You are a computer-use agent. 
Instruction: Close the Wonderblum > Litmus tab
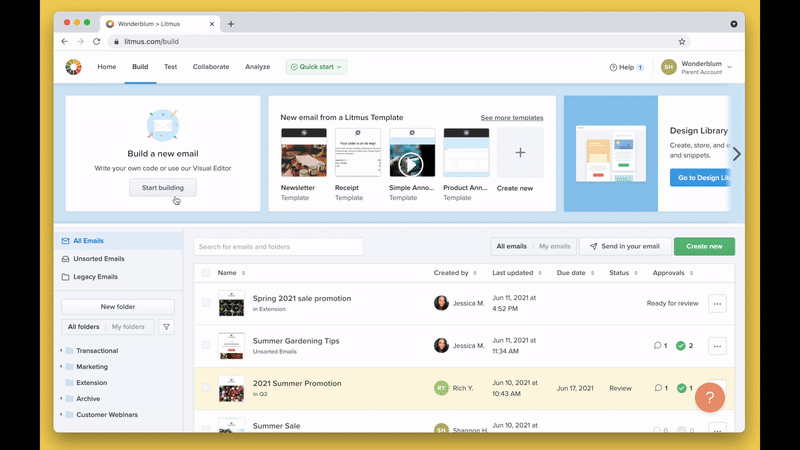coord(212,24)
